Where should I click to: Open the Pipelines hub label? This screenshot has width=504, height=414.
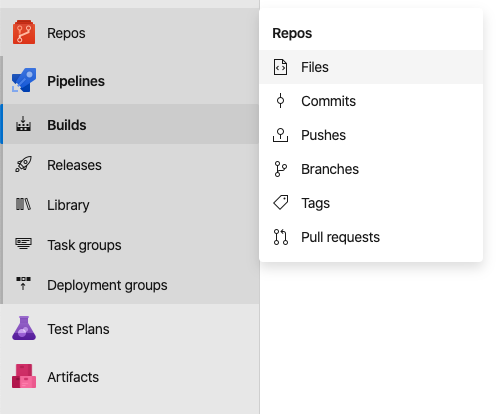tap(76, 81)
